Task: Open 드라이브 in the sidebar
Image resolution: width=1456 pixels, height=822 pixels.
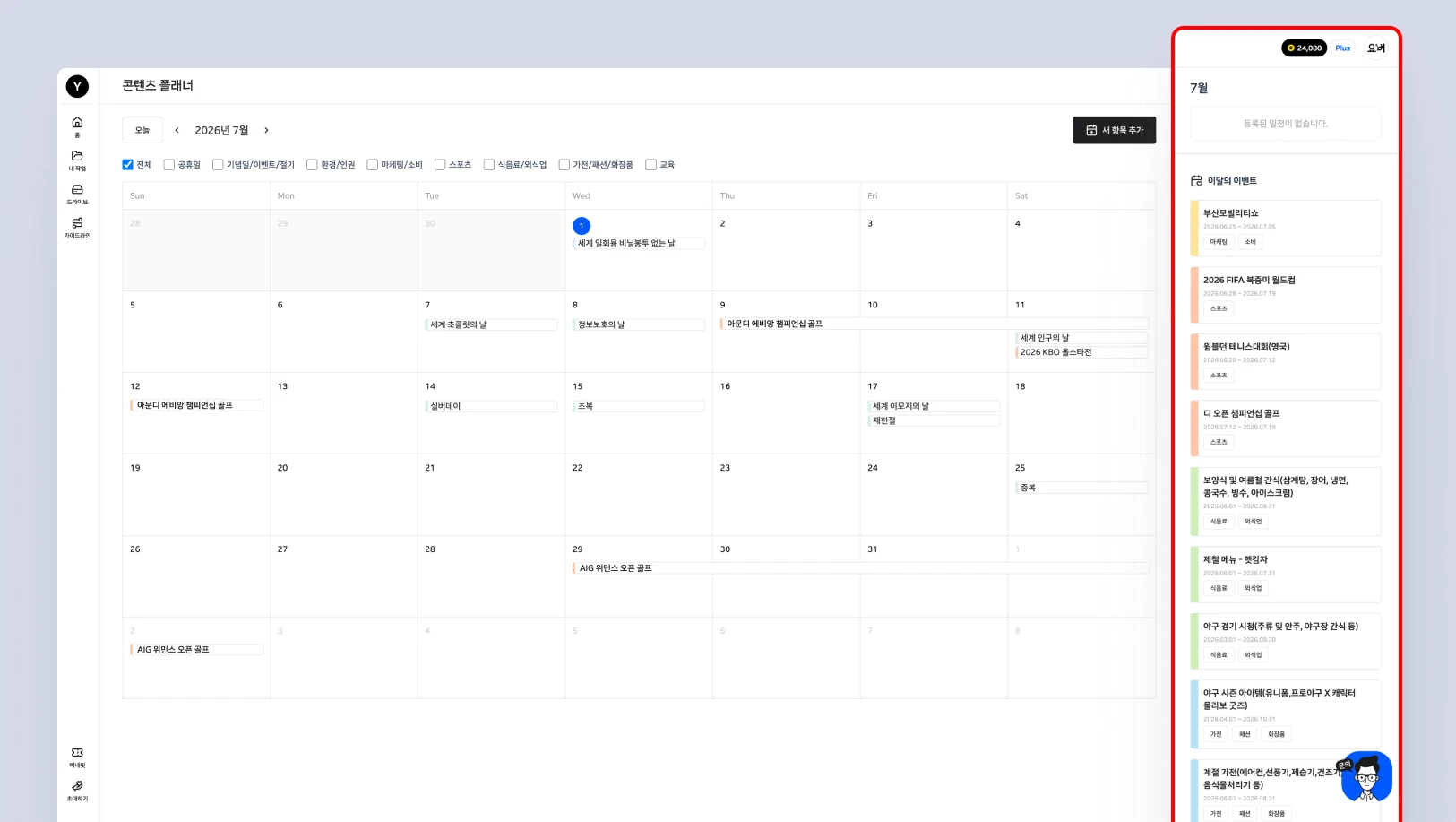Action: 77,194
